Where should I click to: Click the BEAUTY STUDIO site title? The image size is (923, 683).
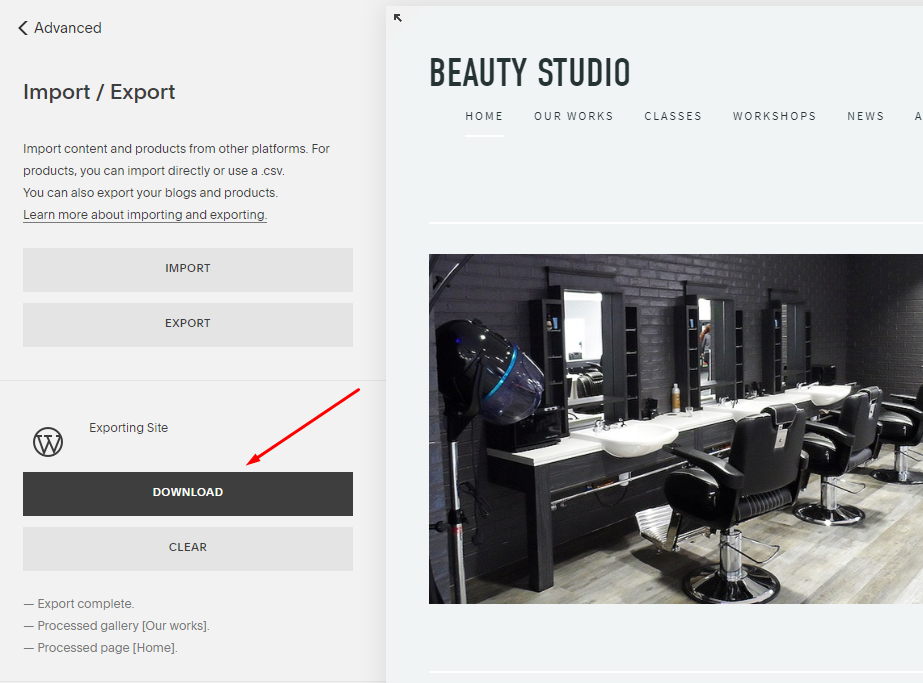tap(530, 73)
